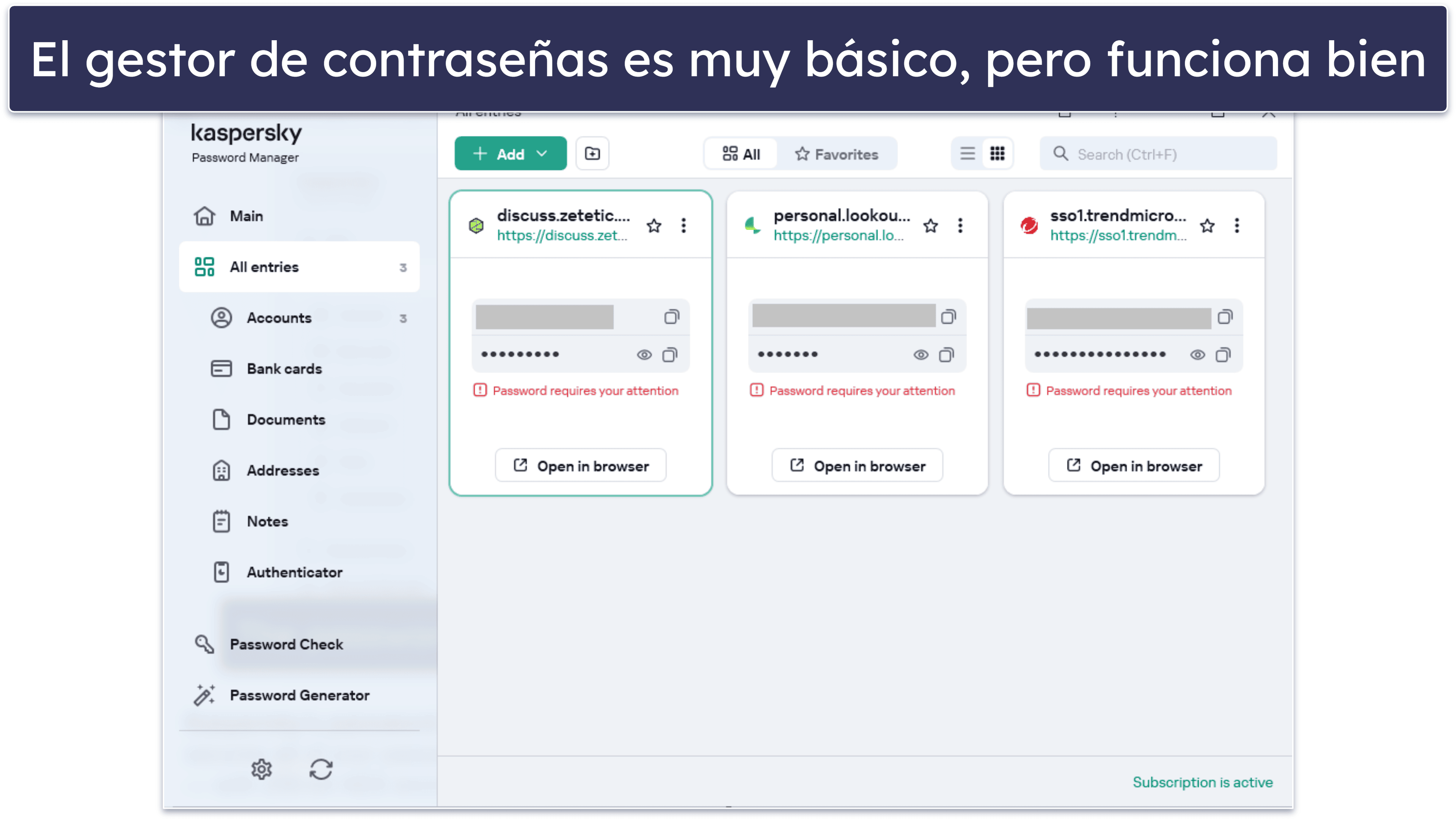
Task: Open settings gear icon
Action: tap(262, 769)
